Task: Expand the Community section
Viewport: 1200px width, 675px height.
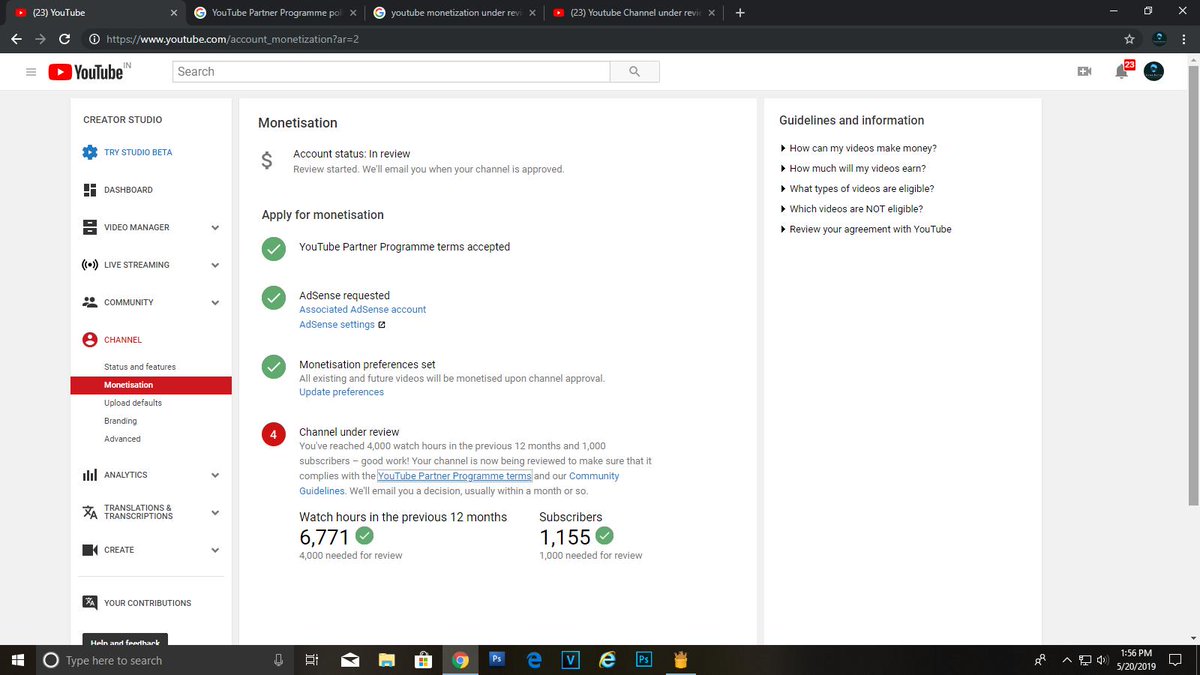Action: click(x=215, y=302)
